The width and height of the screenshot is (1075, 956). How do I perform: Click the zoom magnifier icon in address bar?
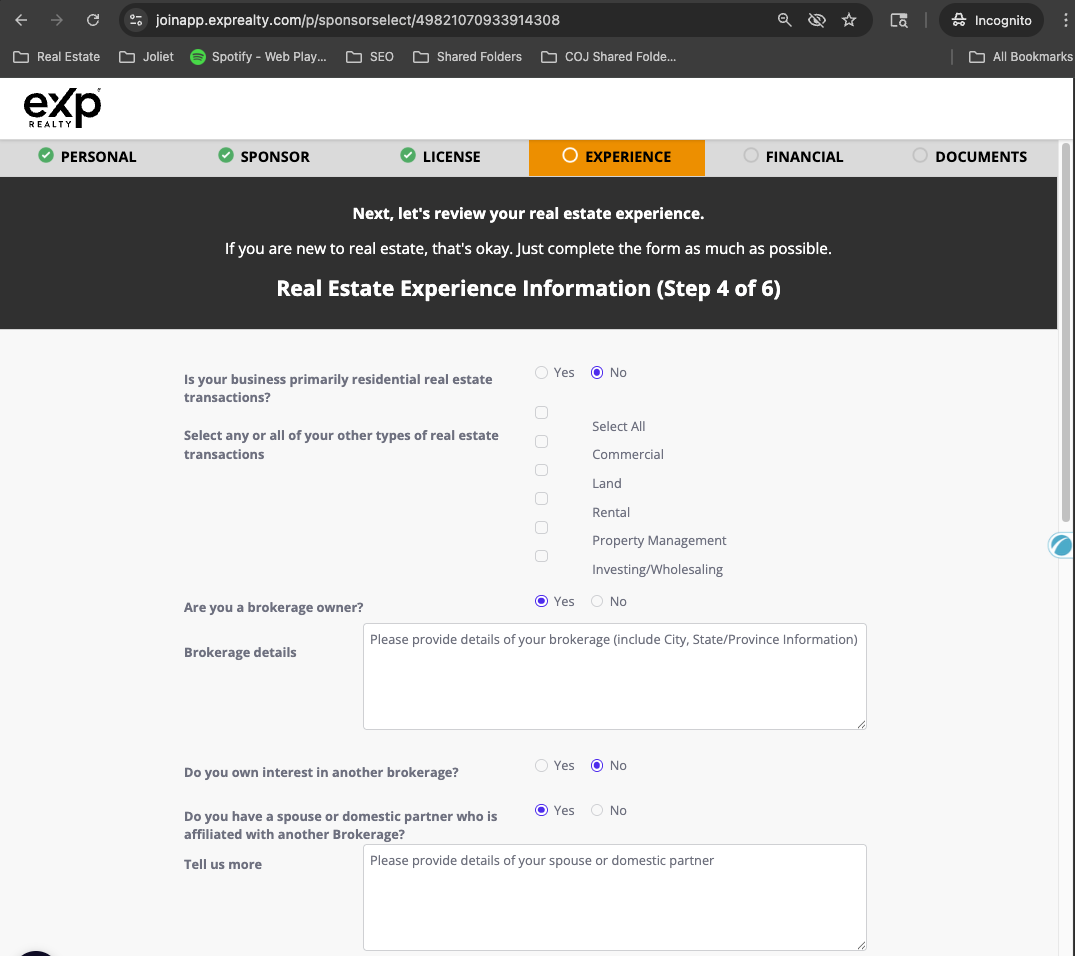[x=785, y=20]
